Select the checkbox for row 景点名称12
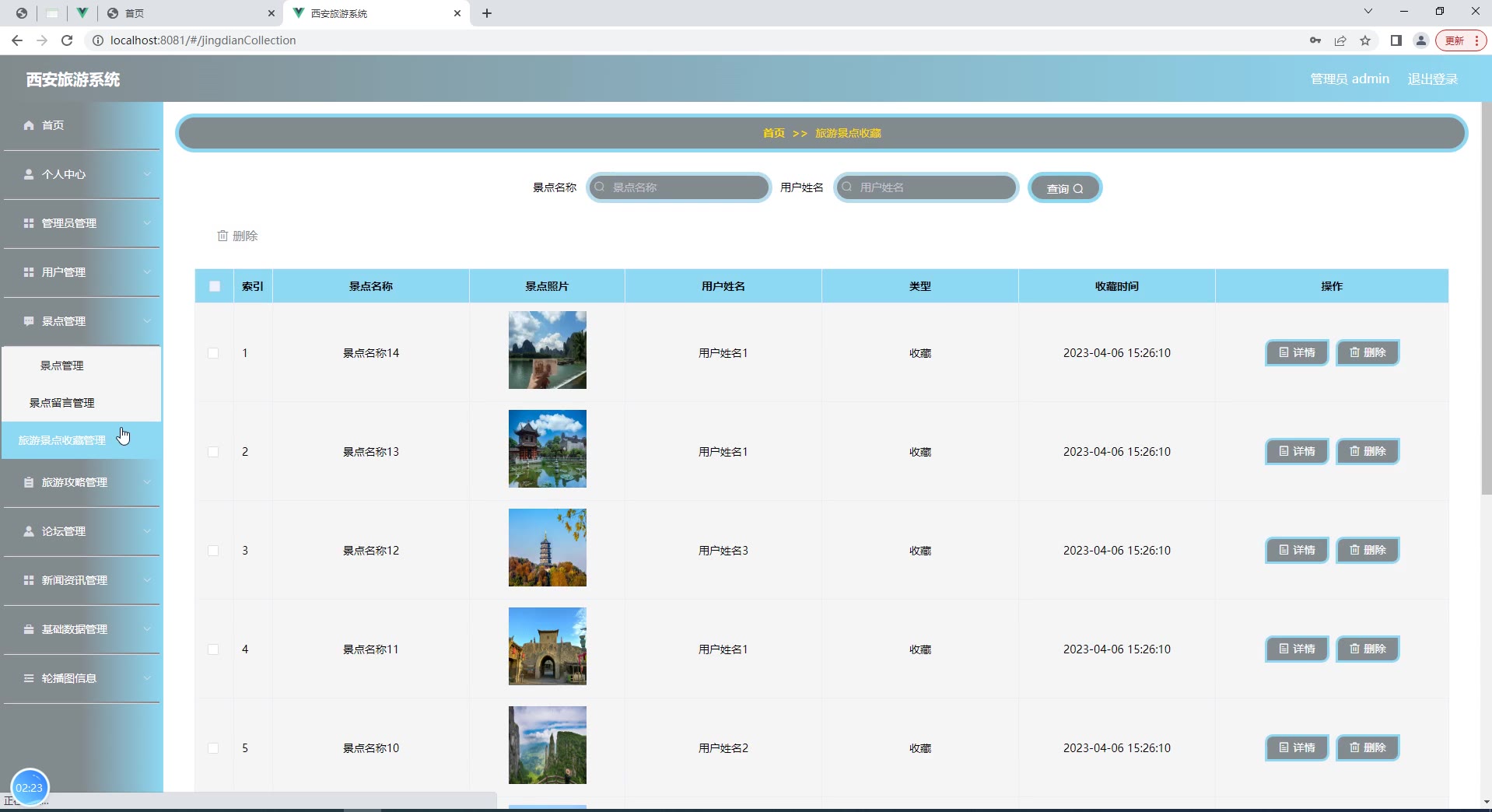Viewport: 1492px width, 812px height. [213, 551]
